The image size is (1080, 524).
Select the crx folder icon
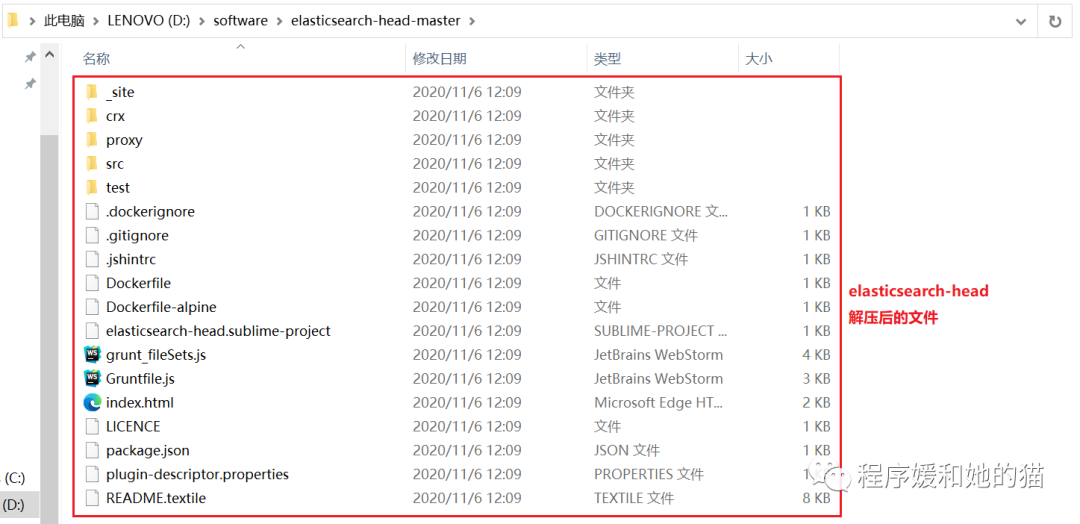pyautogui.click(x=92, y=116)
